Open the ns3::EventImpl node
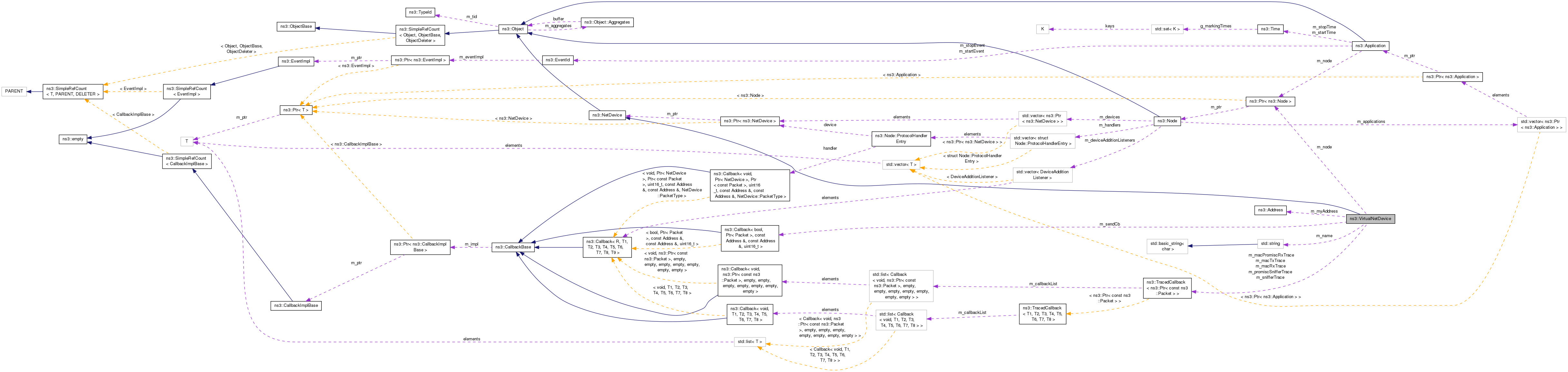This screenshot has height=372, width=1568. tap(297, 61)
